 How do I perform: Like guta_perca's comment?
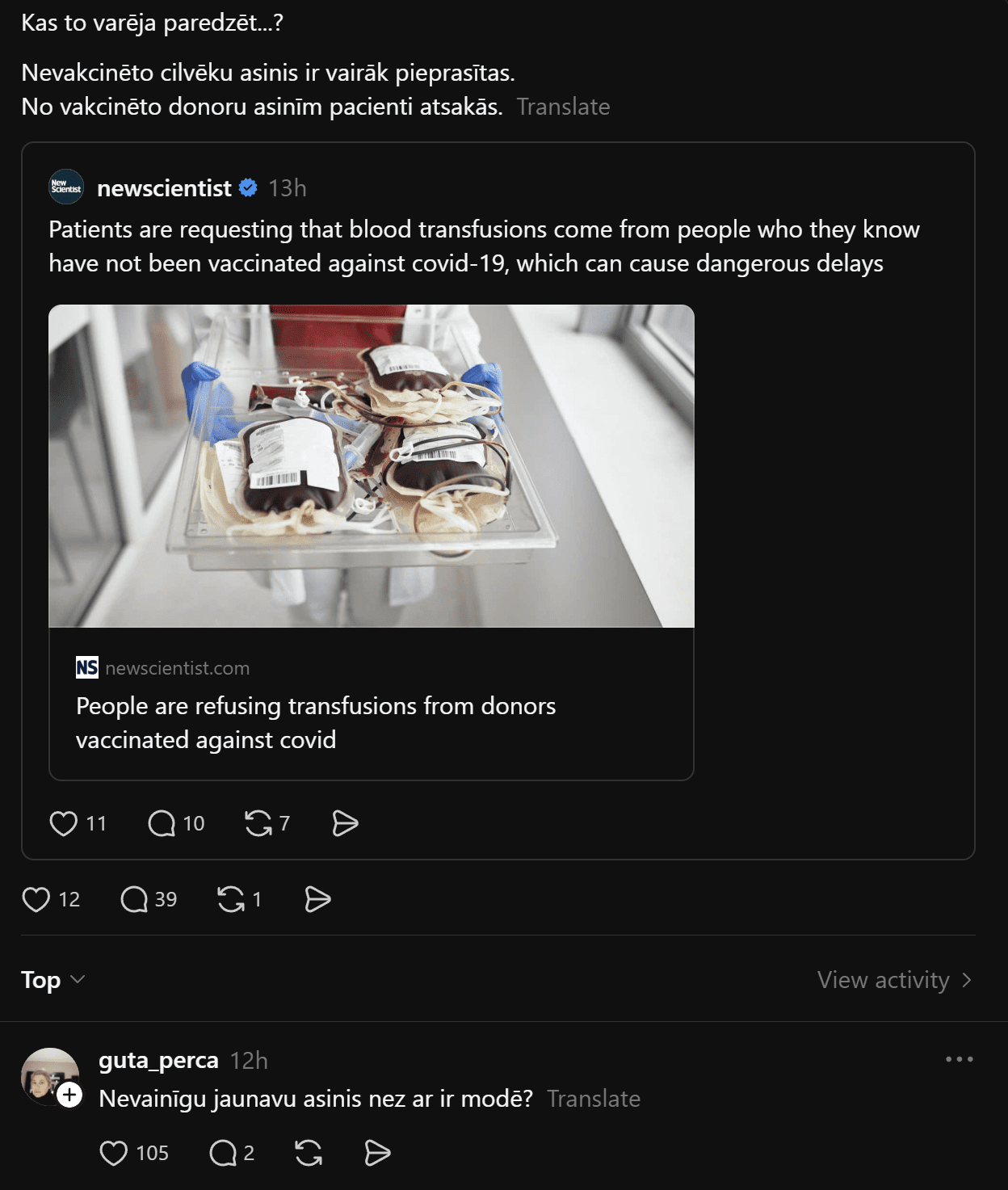point(114,1153)
